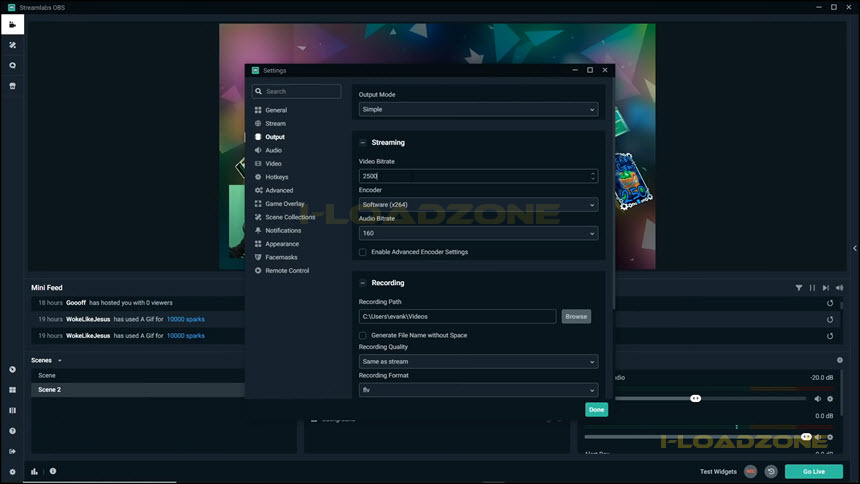Open the App Store icon in the sidebar

[x=12, y=86]
